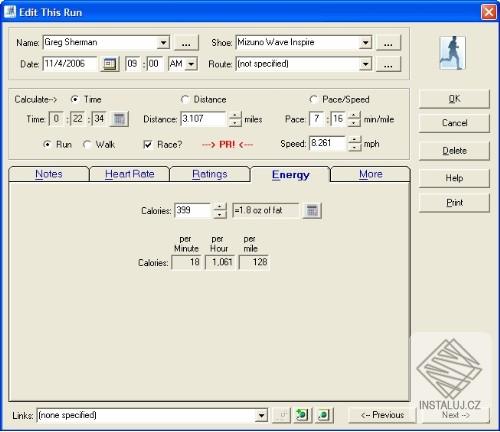Open the time calculator icon
The width and height of the screenshot is (500, 432).
point(119,119)
